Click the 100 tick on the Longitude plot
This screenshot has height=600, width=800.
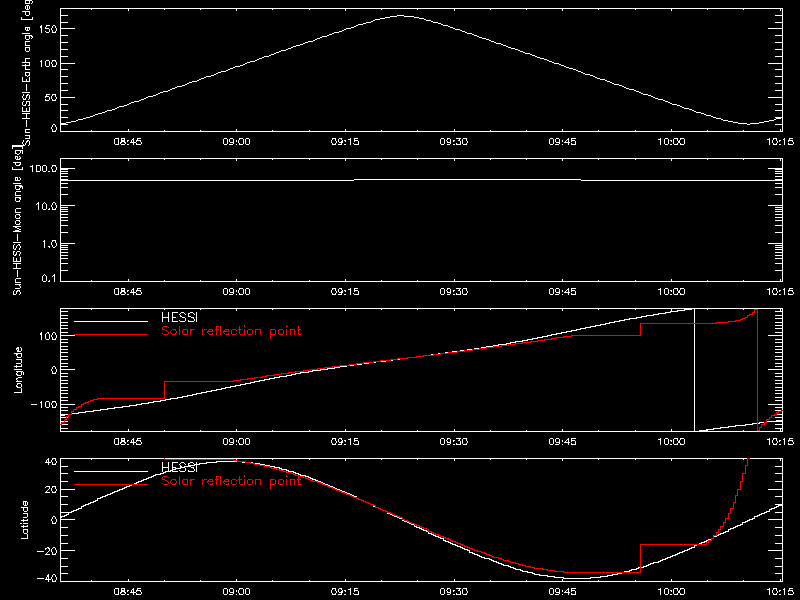coord(48,336)
